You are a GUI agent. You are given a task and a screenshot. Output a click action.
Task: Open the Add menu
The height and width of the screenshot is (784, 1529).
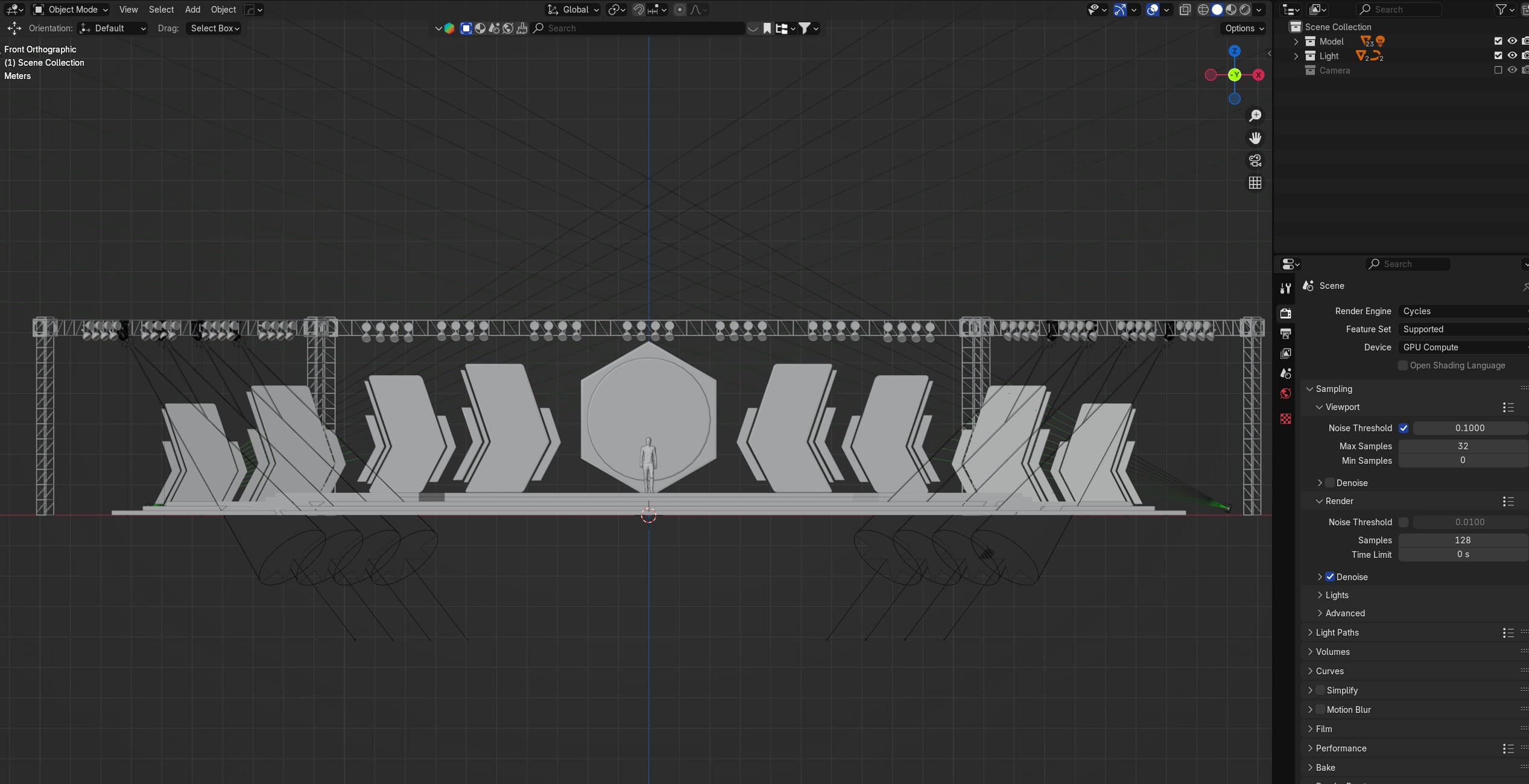pyautogui.click(x=192, y=10)
